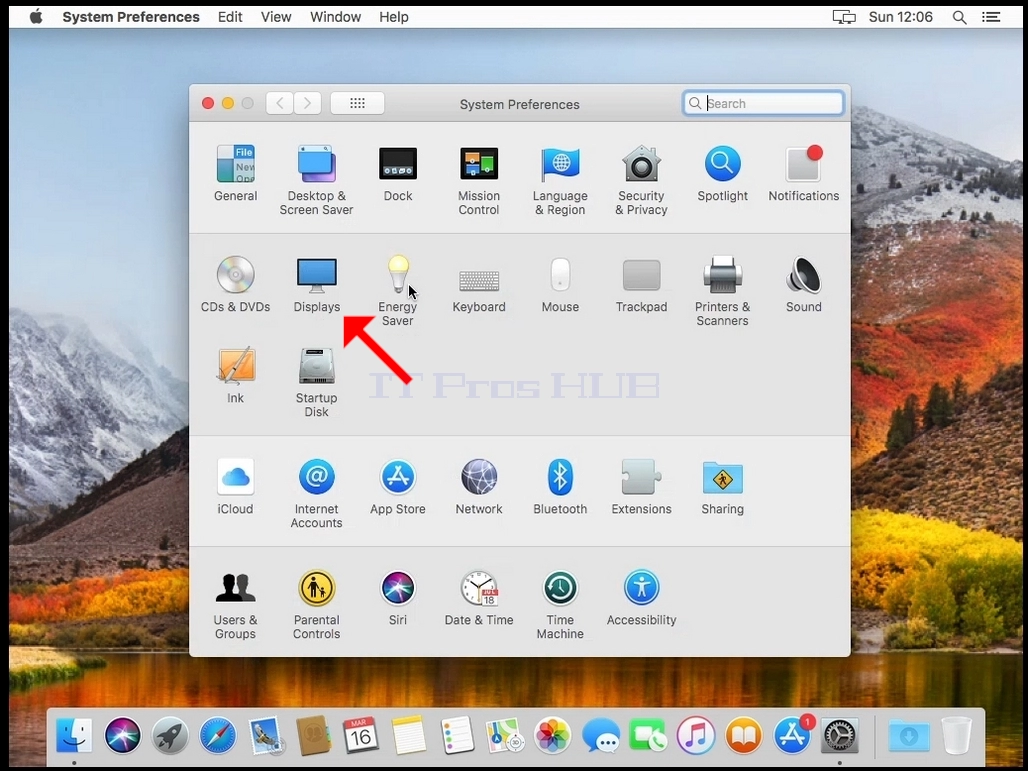Open iTunes from the Dock
The image size is (1028, 771).
[x=696, y=735]
